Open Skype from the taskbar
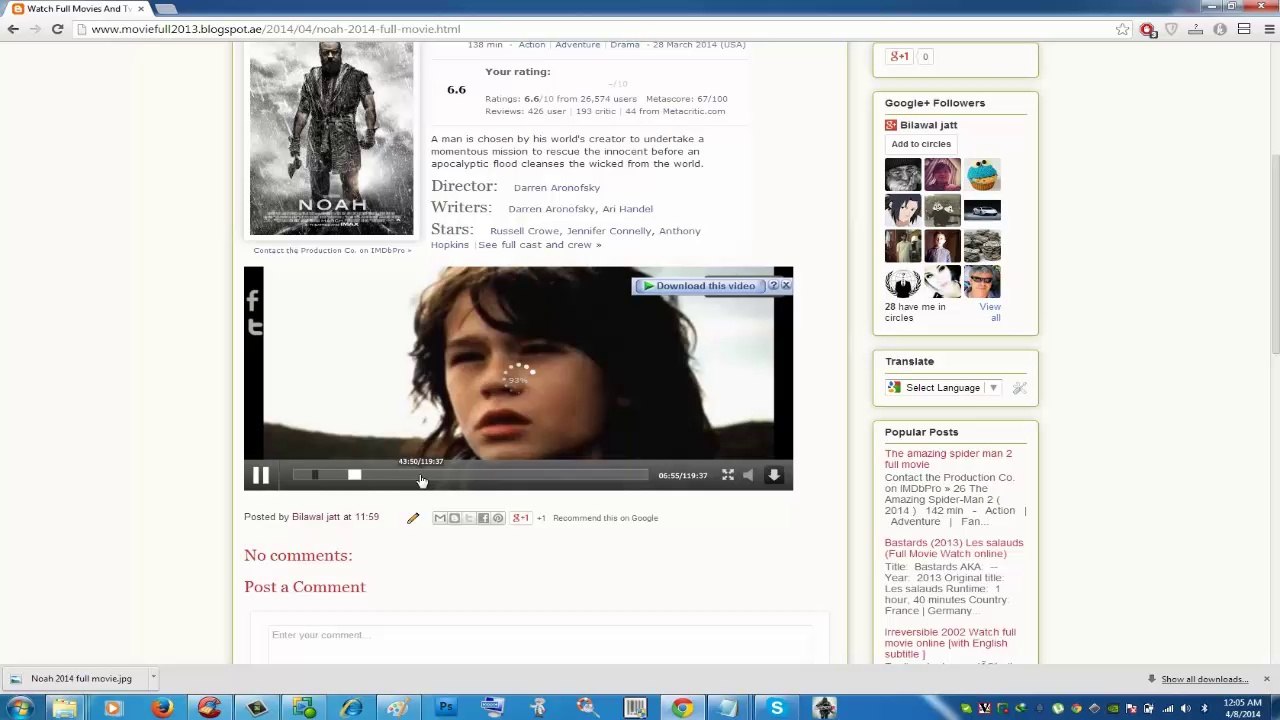Viewport: 1280px width, 720px height. tap(777, 709)
